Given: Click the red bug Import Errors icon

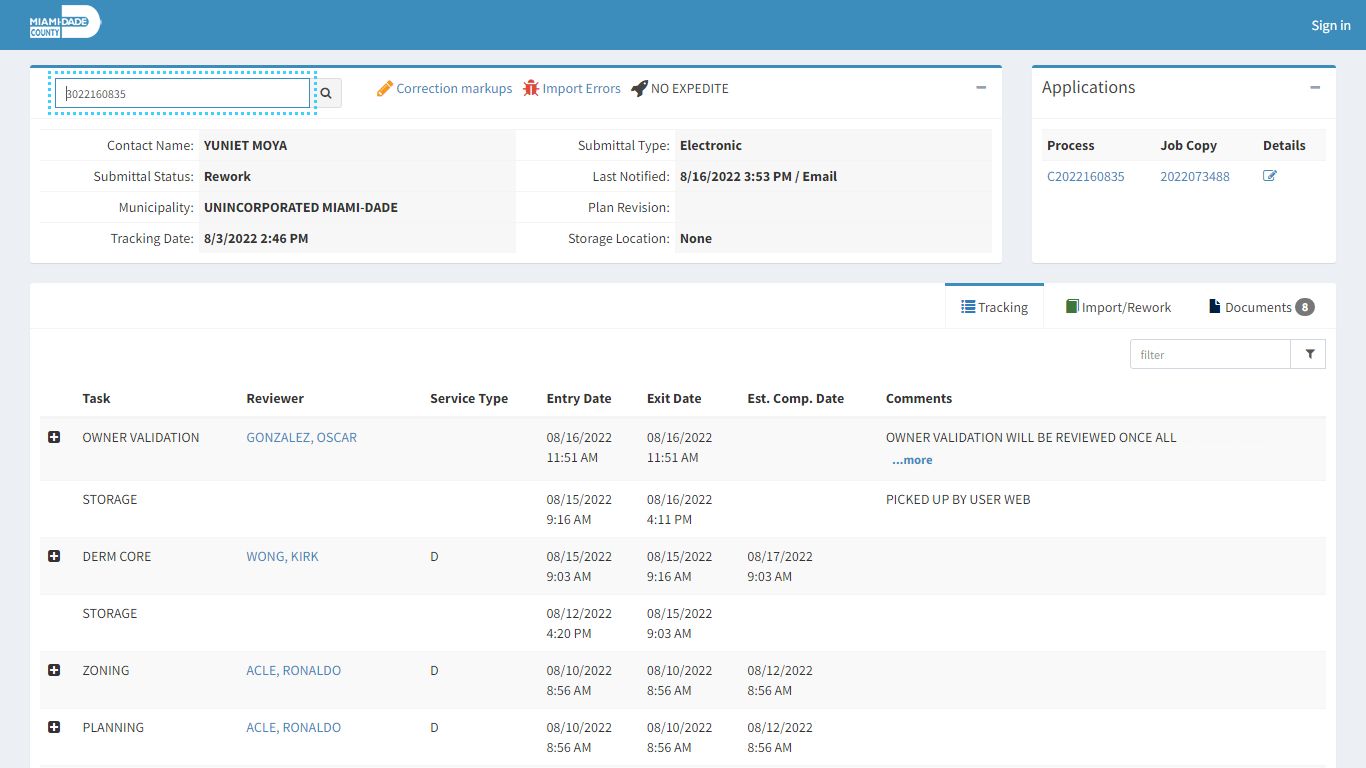Looking at the screenshot, I should [x=531, y=88].
